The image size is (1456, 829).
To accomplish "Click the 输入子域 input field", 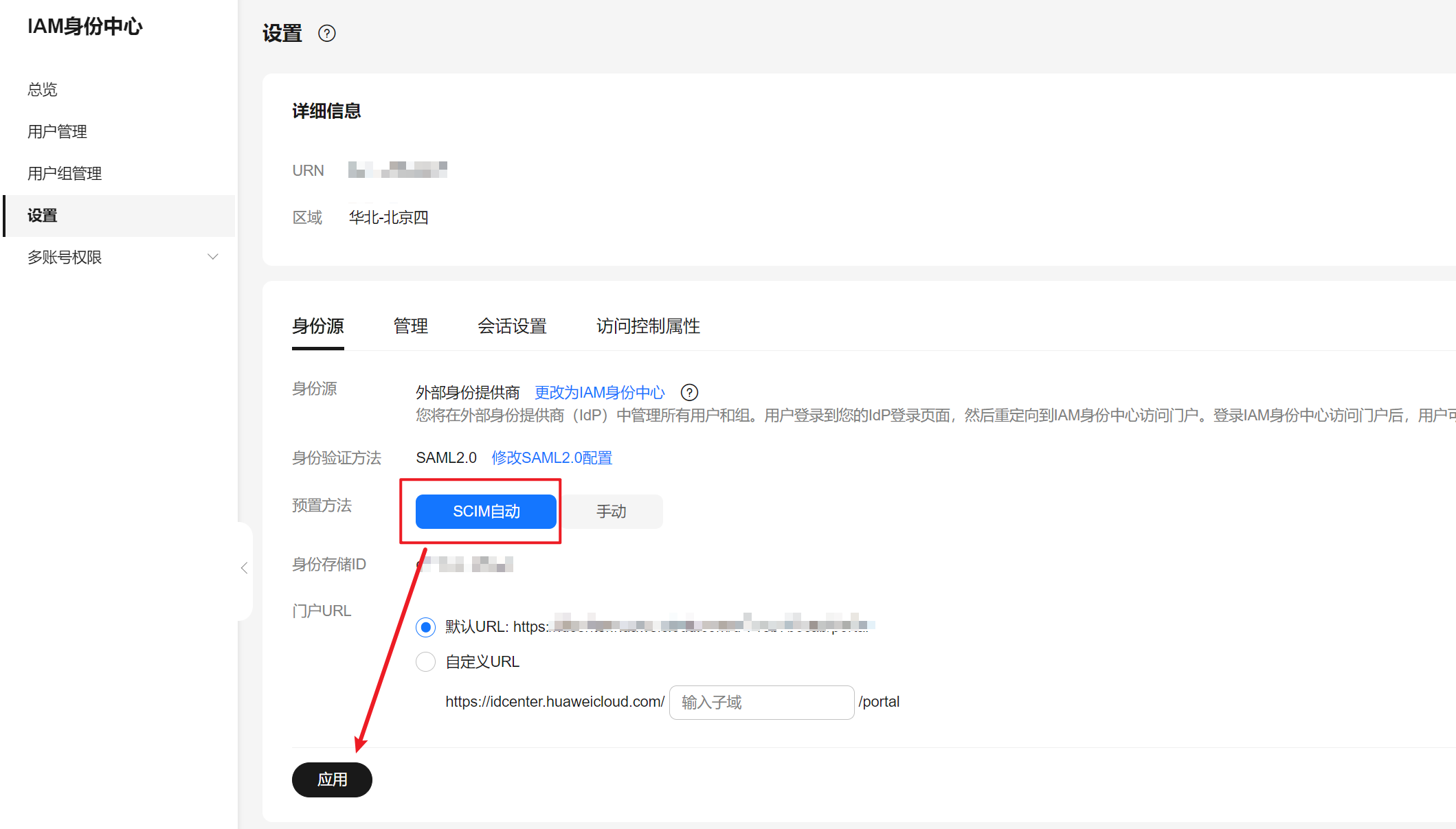I will (761, 703).
